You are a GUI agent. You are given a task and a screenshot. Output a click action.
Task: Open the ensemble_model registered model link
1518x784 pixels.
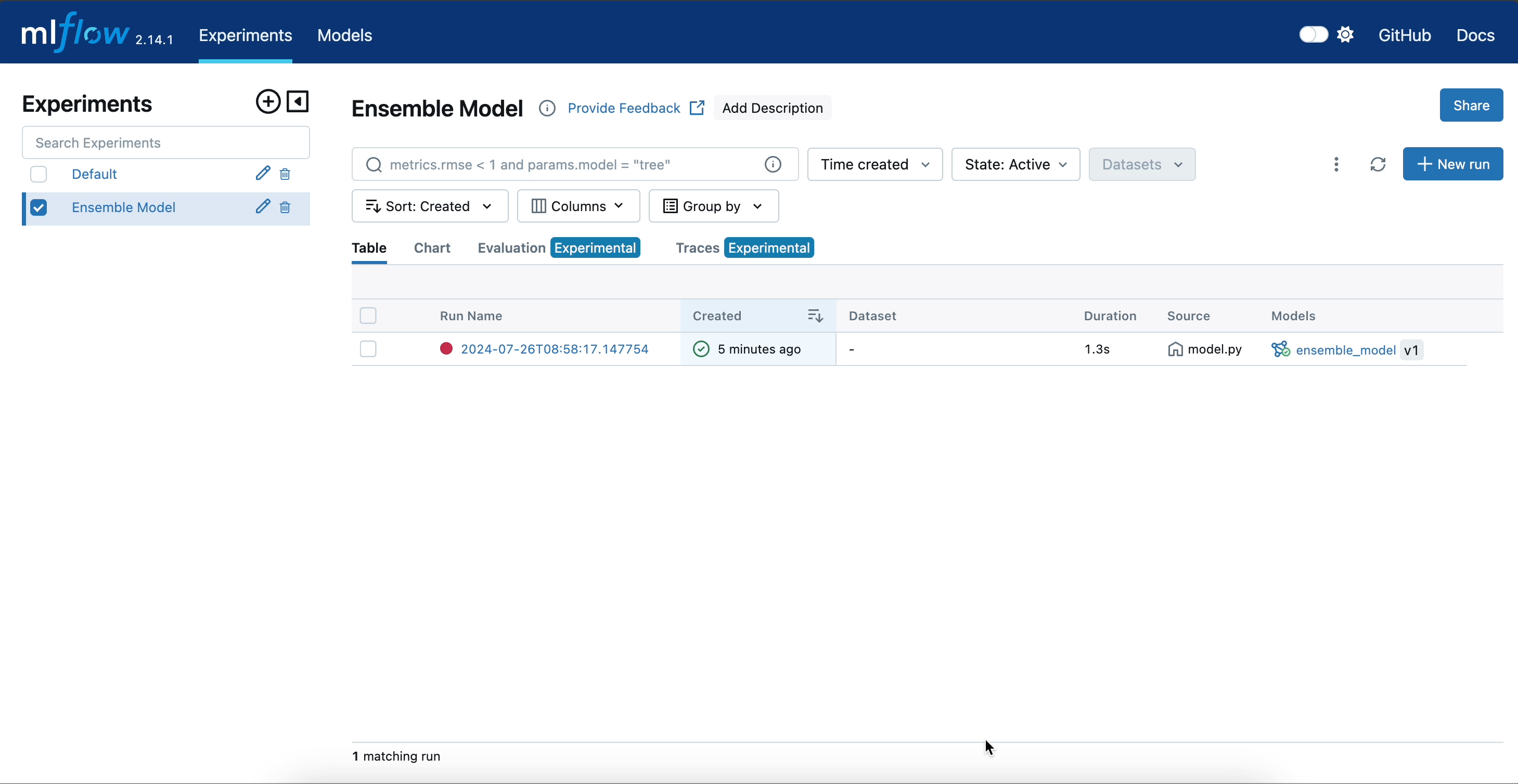click(x=1345, y=349)
